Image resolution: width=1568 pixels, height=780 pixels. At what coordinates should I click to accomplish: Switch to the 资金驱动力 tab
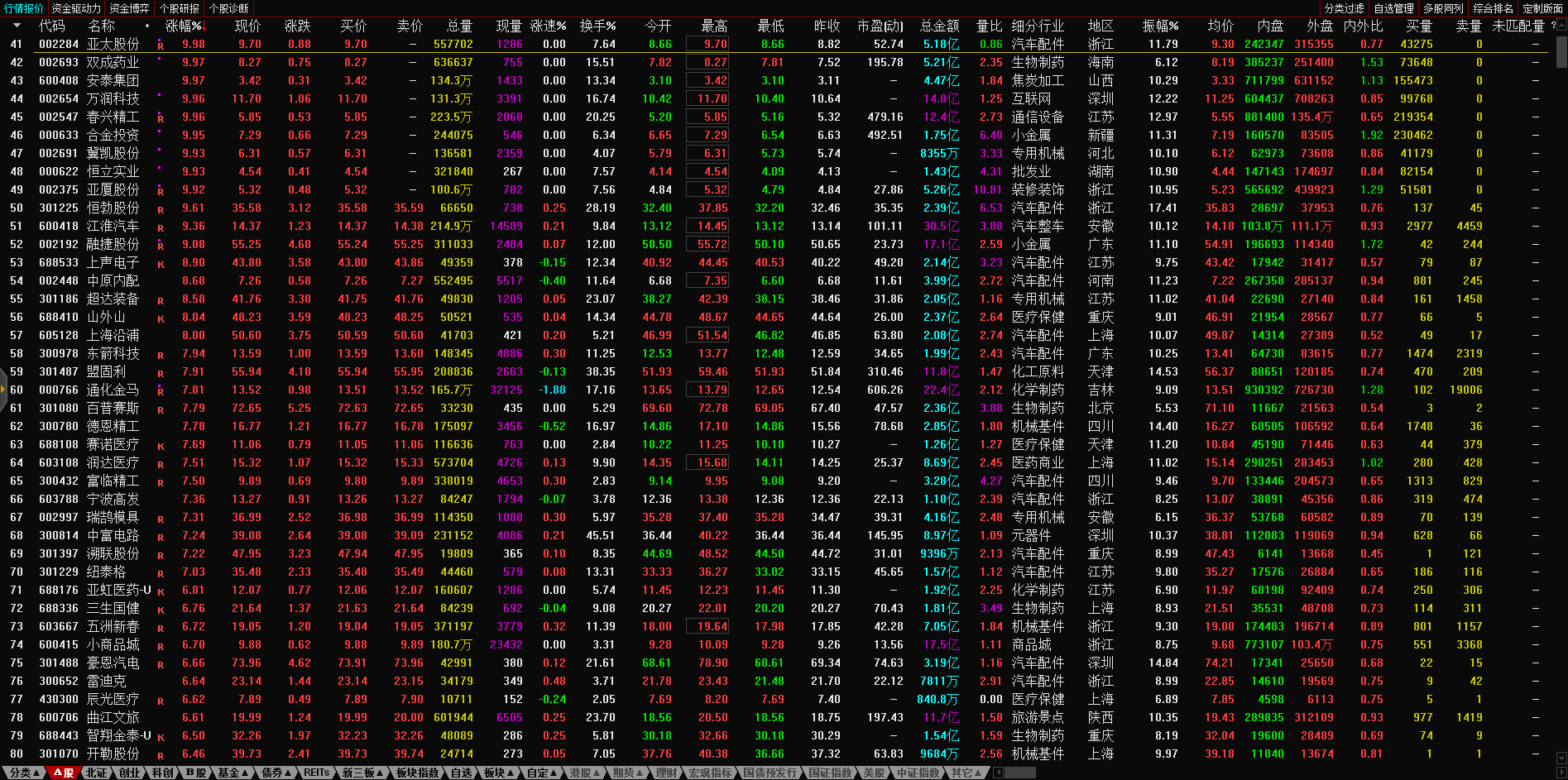76,8
